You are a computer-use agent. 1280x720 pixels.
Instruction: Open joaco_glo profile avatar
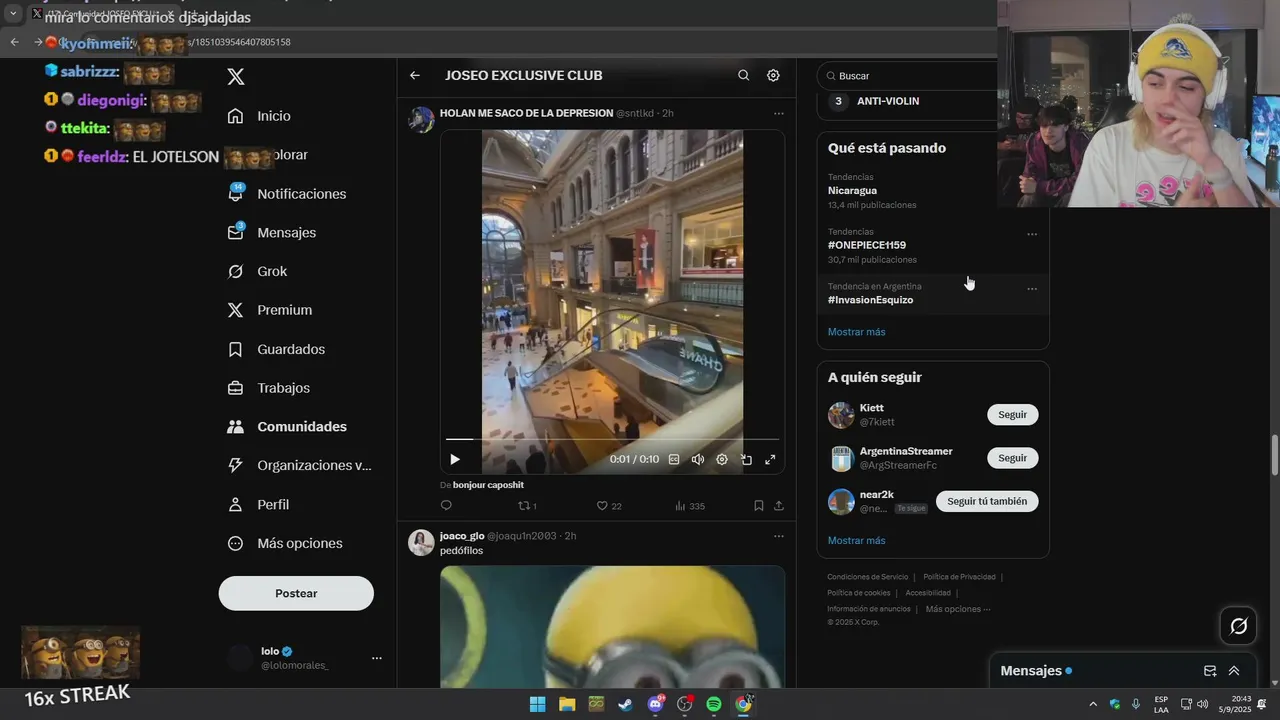coord(421,543)
